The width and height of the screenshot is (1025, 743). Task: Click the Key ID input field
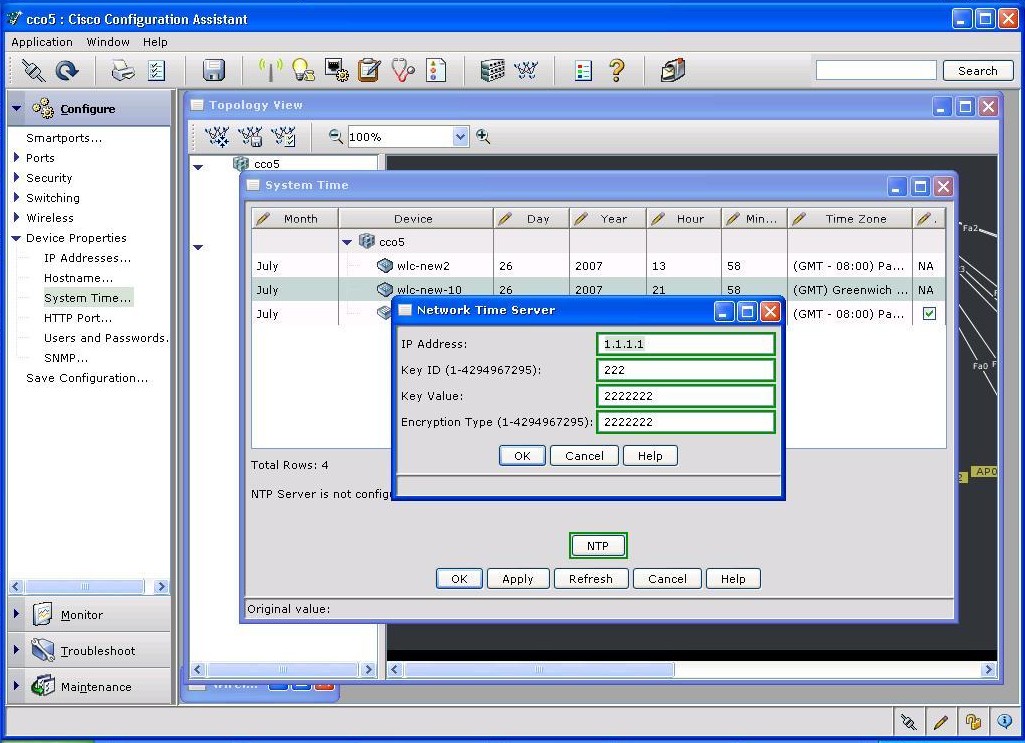pos(686,370)
